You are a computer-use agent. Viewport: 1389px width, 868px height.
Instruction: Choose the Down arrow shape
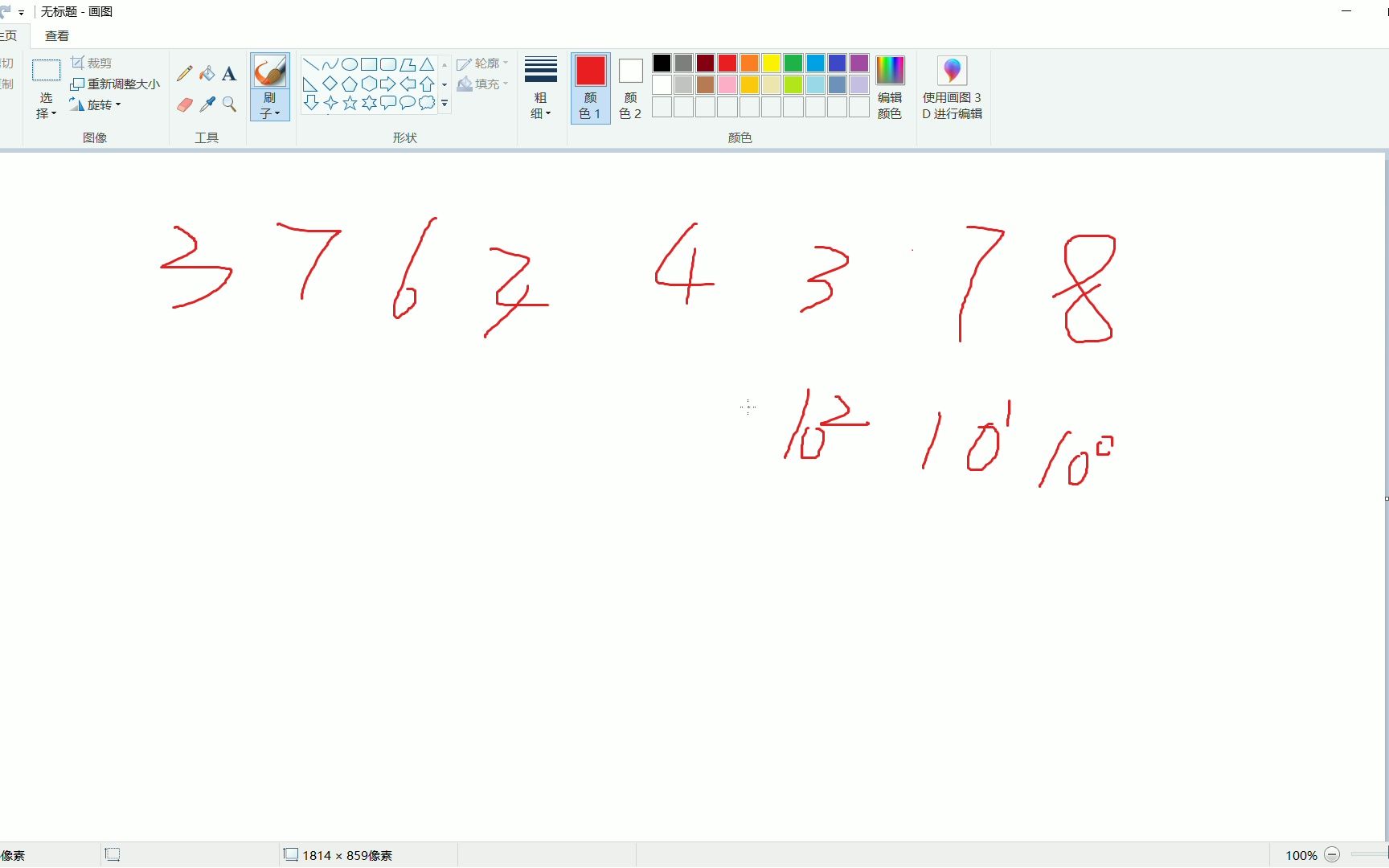click(311, 103)
